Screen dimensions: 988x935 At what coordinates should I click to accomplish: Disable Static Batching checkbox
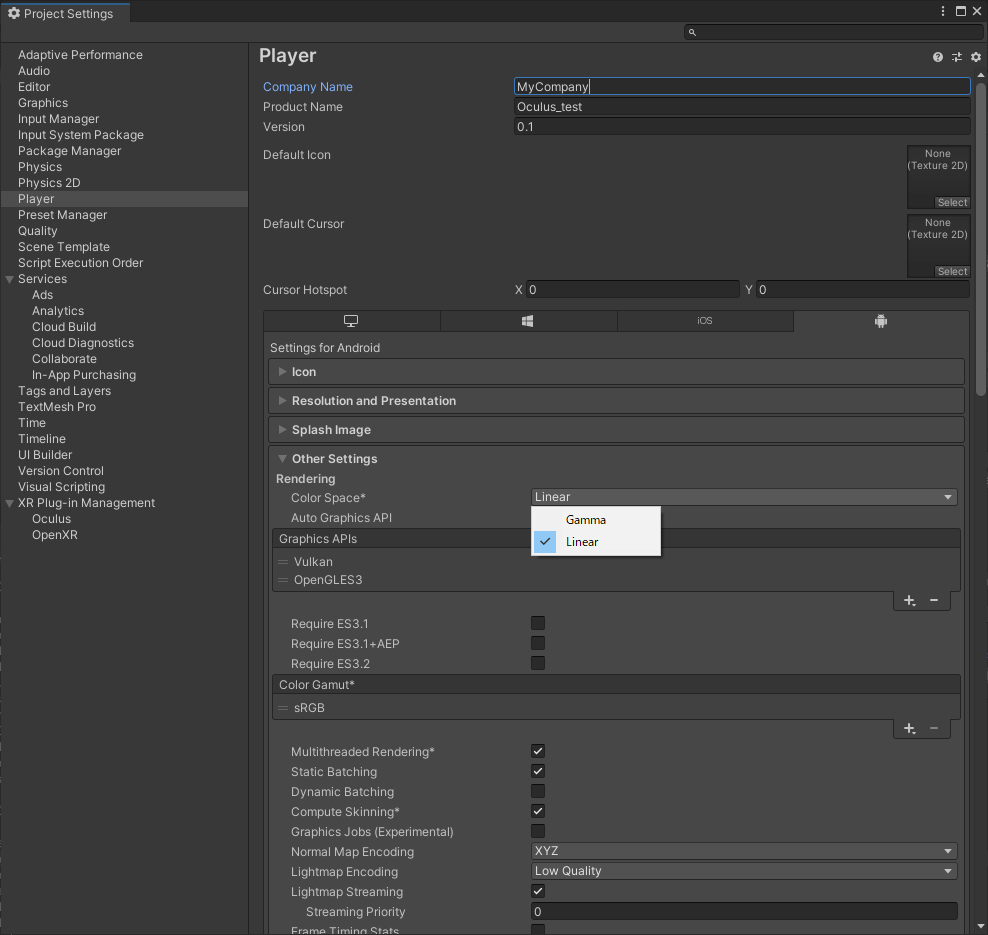coord(538,772)
